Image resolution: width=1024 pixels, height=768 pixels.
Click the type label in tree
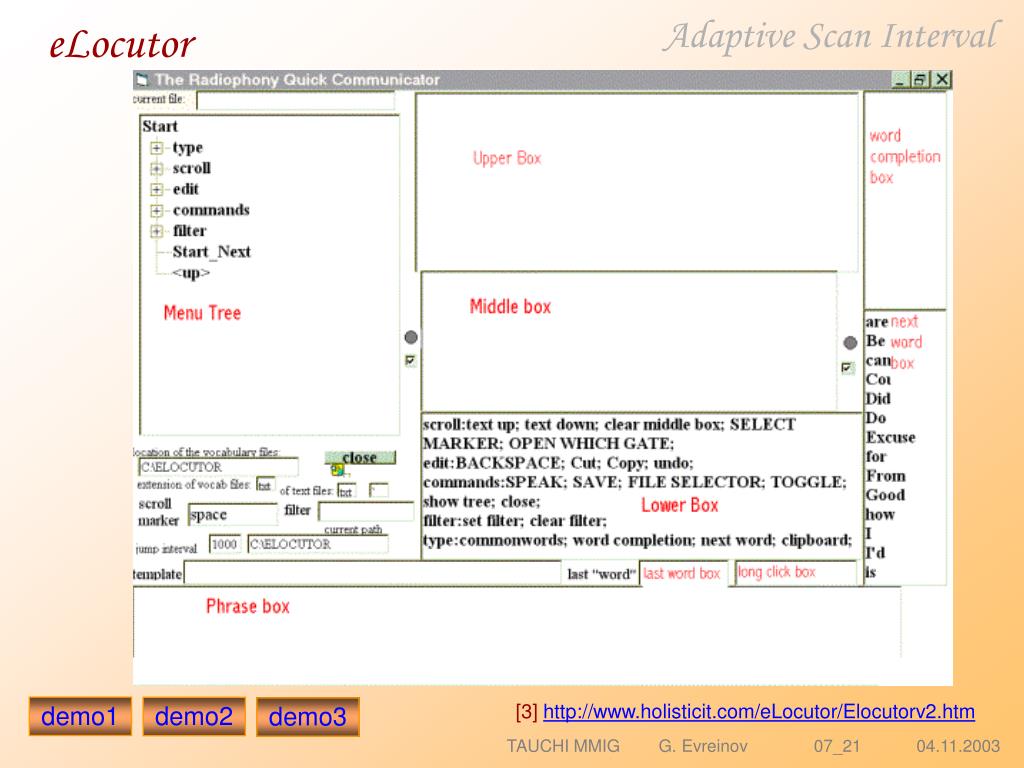tap(187, 148)
